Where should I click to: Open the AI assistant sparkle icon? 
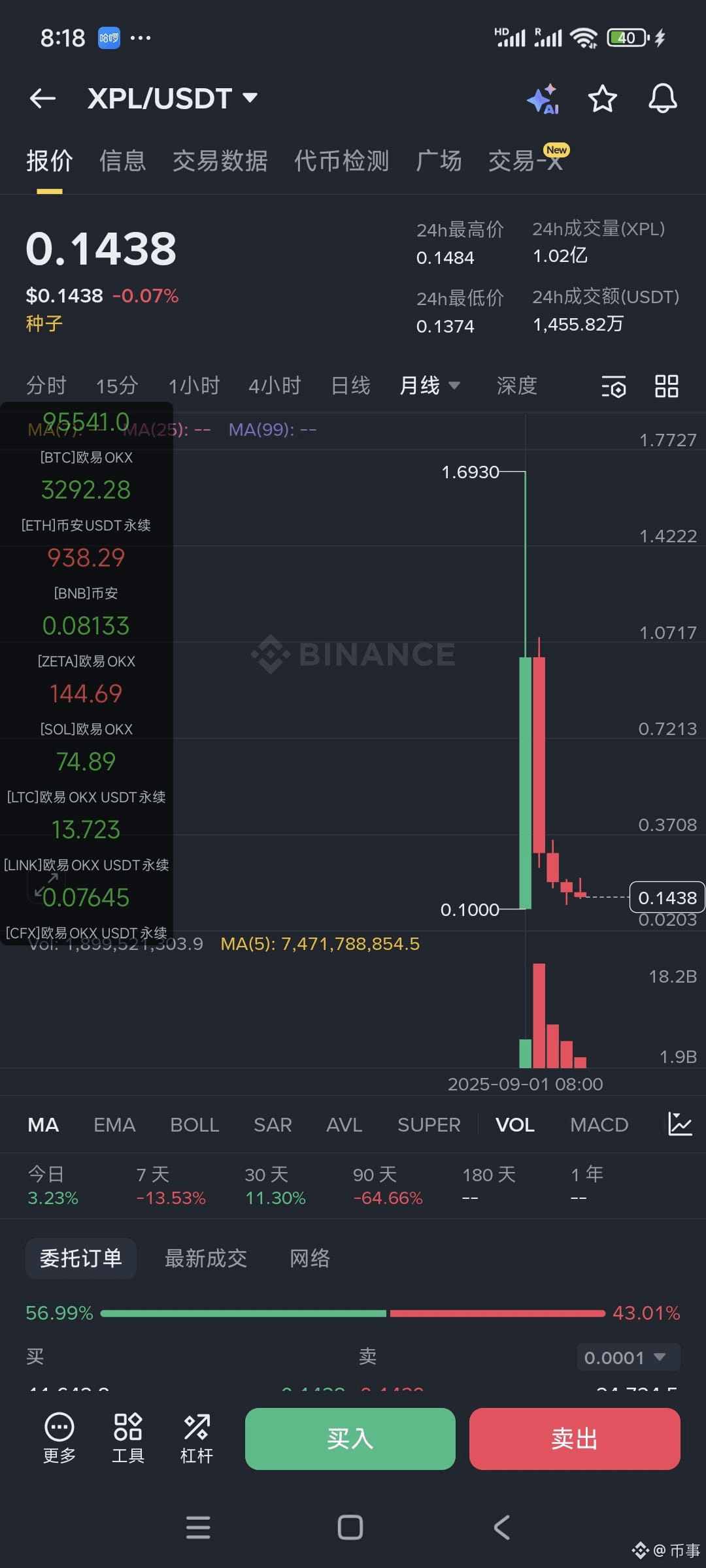[x=543, y=99]
